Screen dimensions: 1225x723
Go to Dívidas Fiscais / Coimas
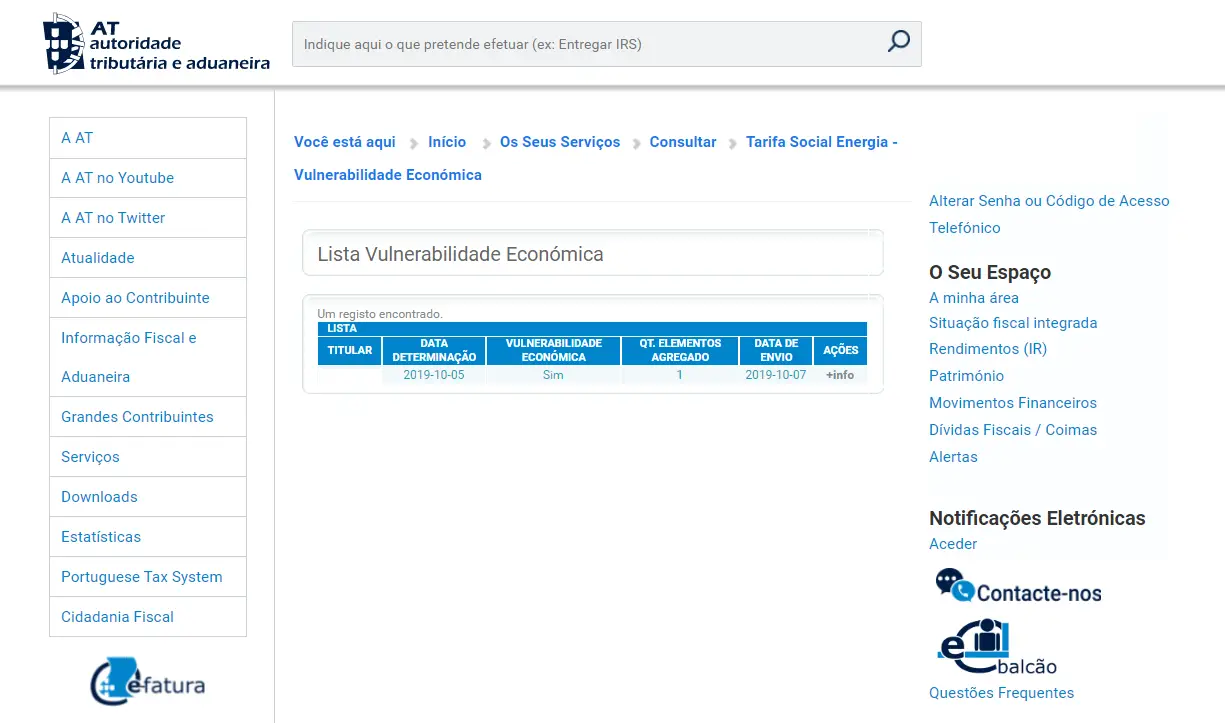click(1013, 430)
